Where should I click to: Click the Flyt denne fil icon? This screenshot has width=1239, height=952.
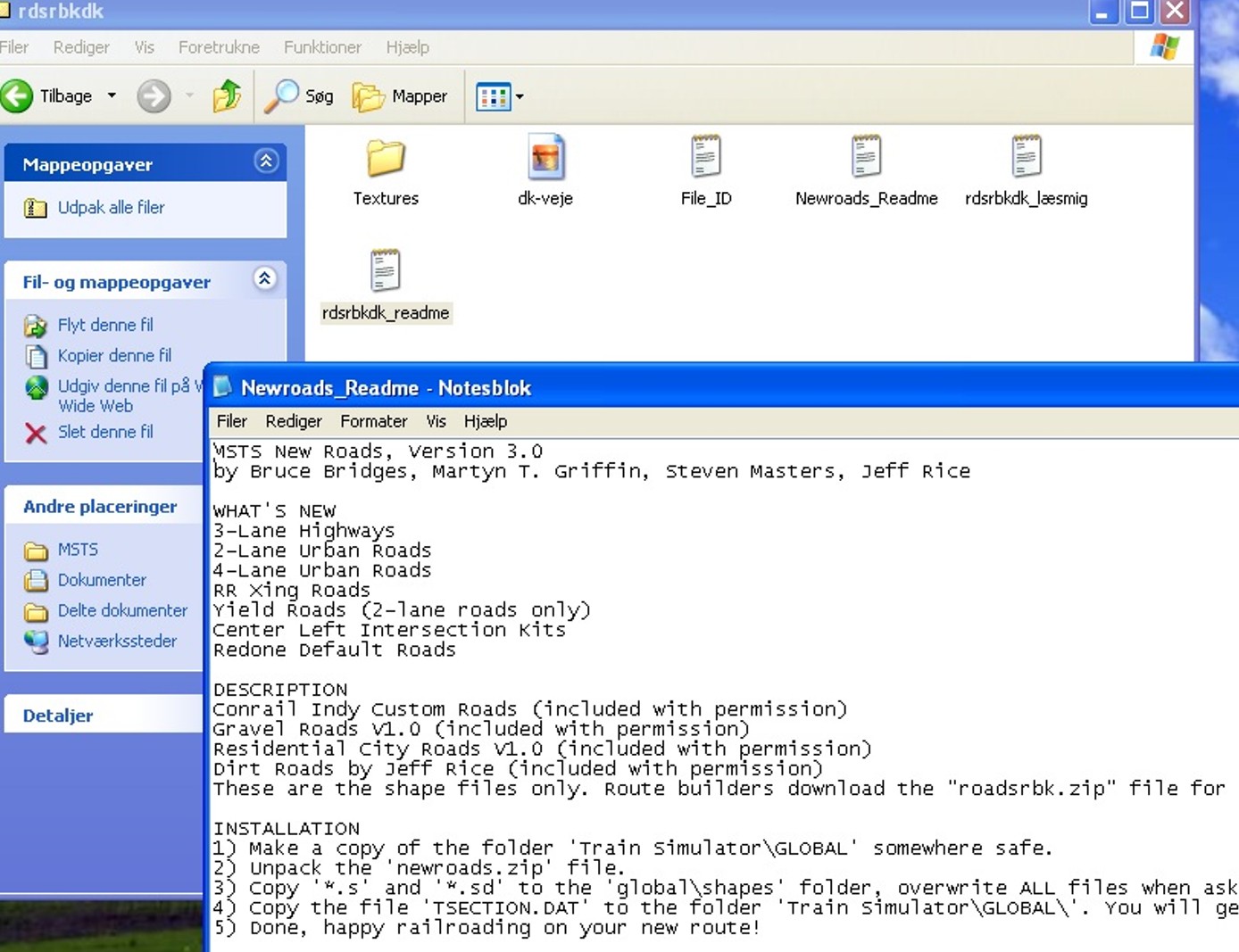[36, 326]
